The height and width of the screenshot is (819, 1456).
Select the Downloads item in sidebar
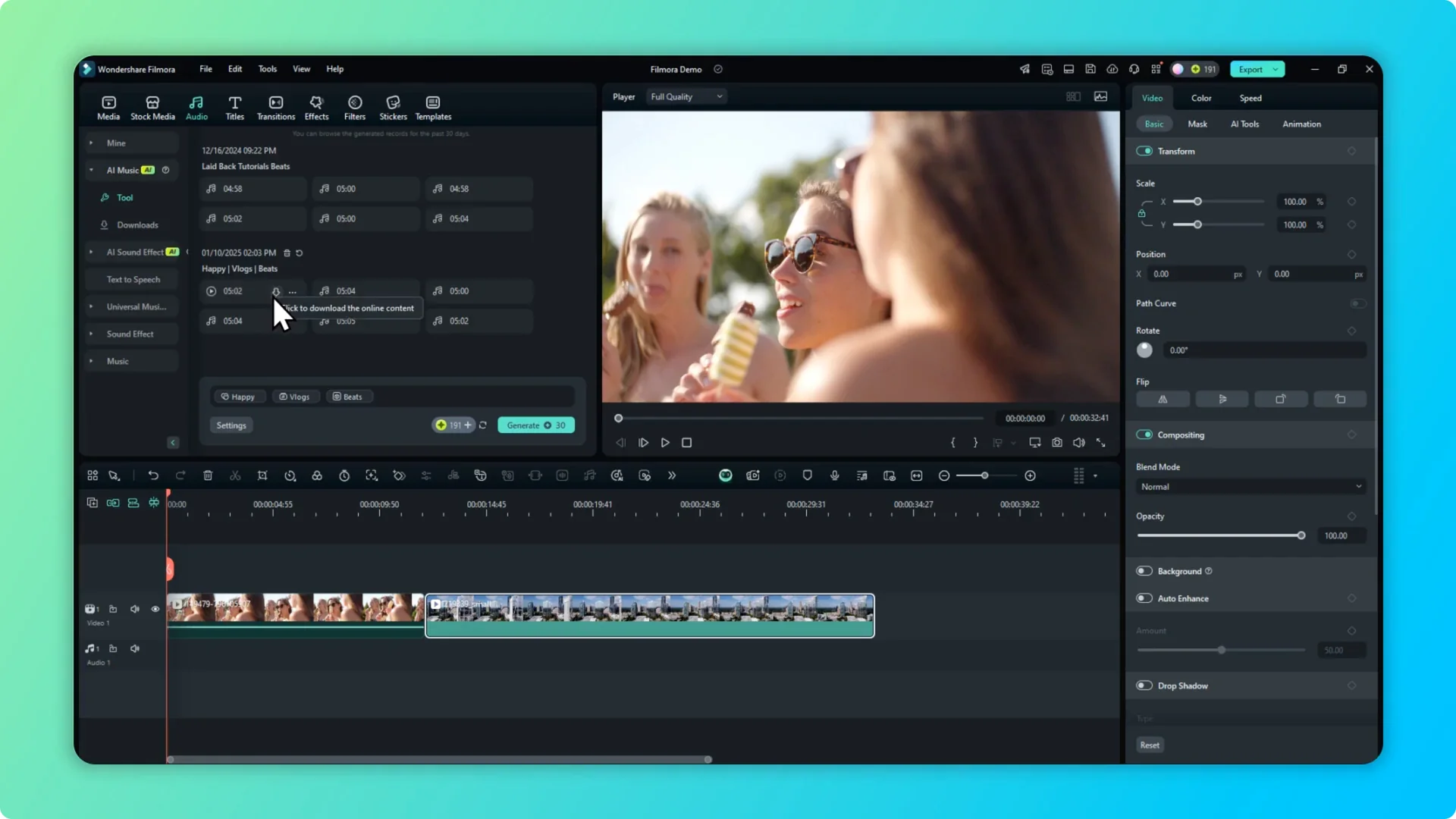click(x=137, y=224)
